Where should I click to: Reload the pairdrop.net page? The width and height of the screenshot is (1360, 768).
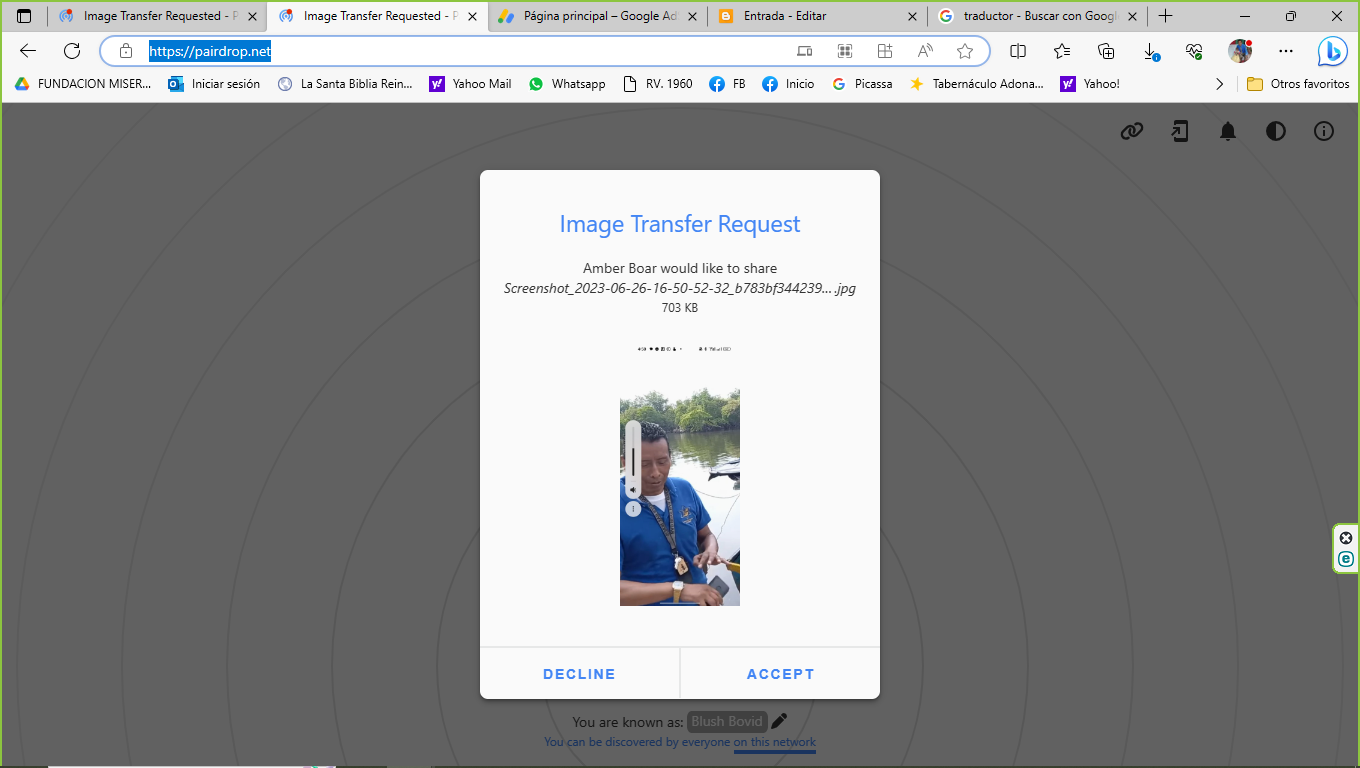click(72, 51)
